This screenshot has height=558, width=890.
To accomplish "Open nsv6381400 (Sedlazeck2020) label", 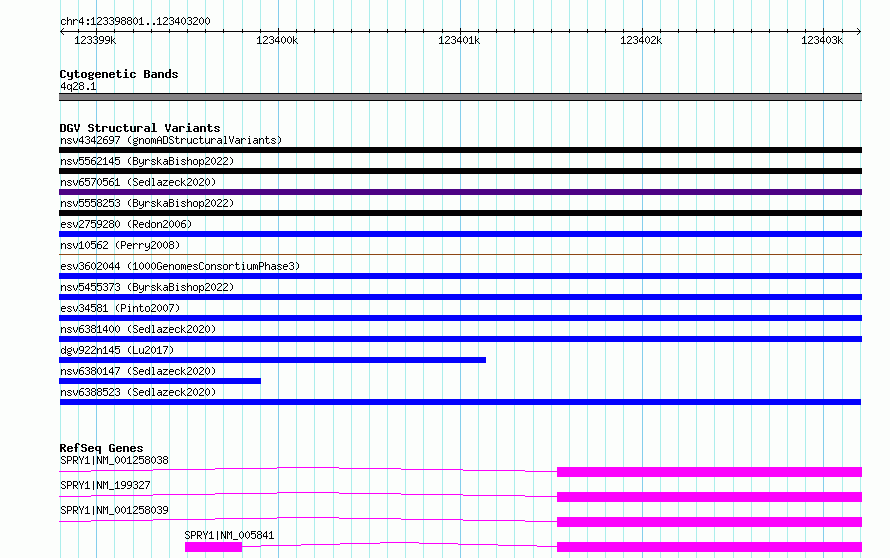I will coord(138,329).
